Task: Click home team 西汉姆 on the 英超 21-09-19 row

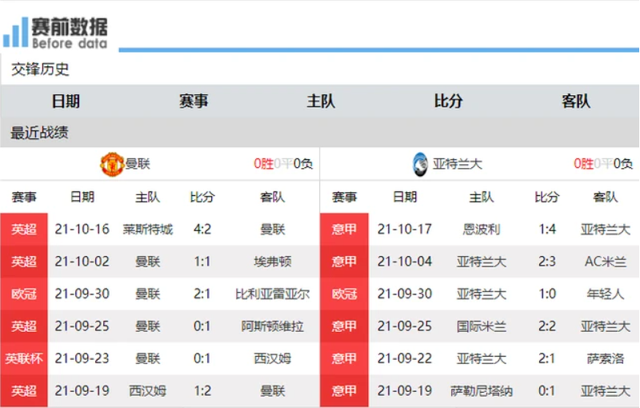Action: point(148,391)
